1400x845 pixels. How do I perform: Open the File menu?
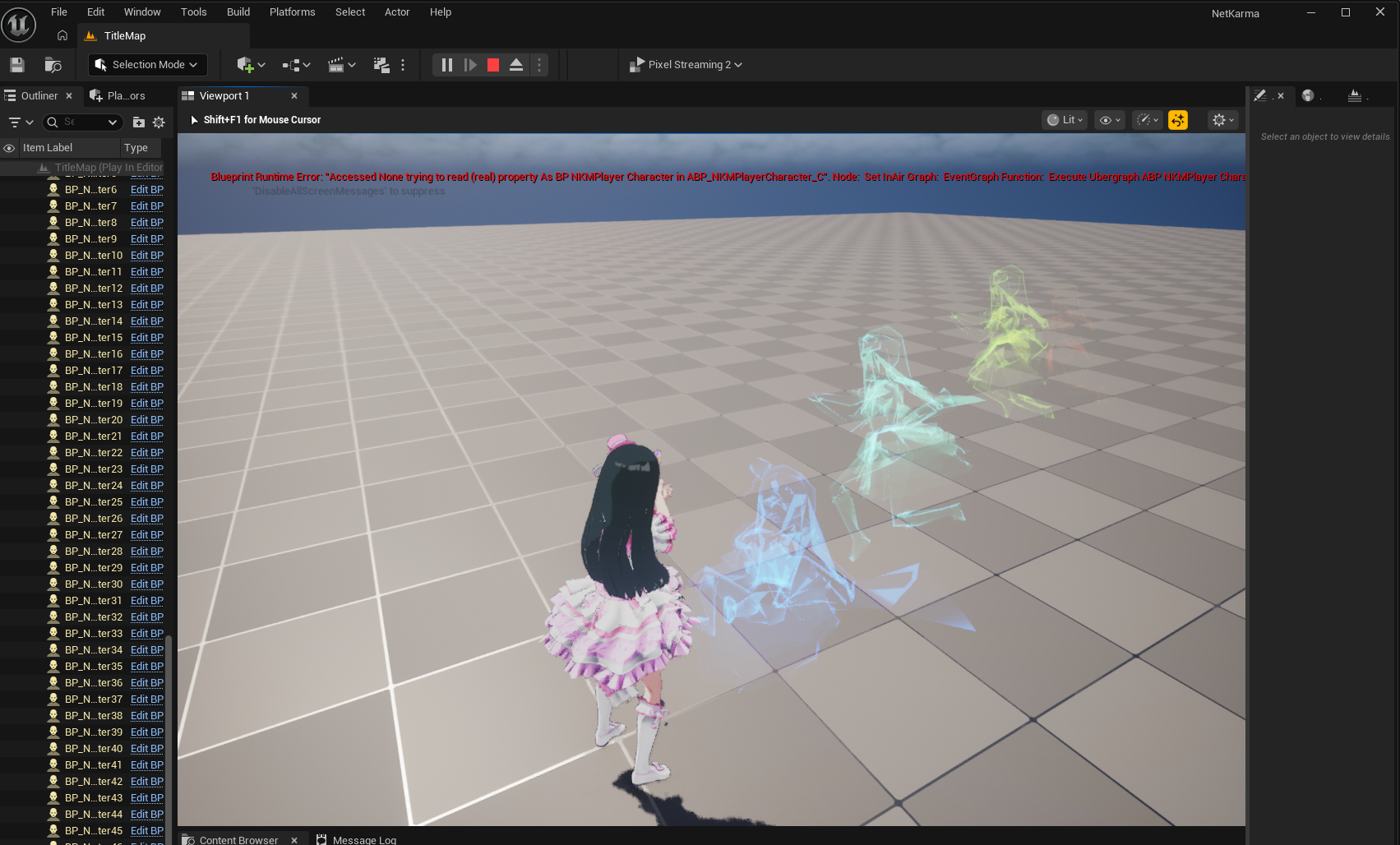point(59,12)
